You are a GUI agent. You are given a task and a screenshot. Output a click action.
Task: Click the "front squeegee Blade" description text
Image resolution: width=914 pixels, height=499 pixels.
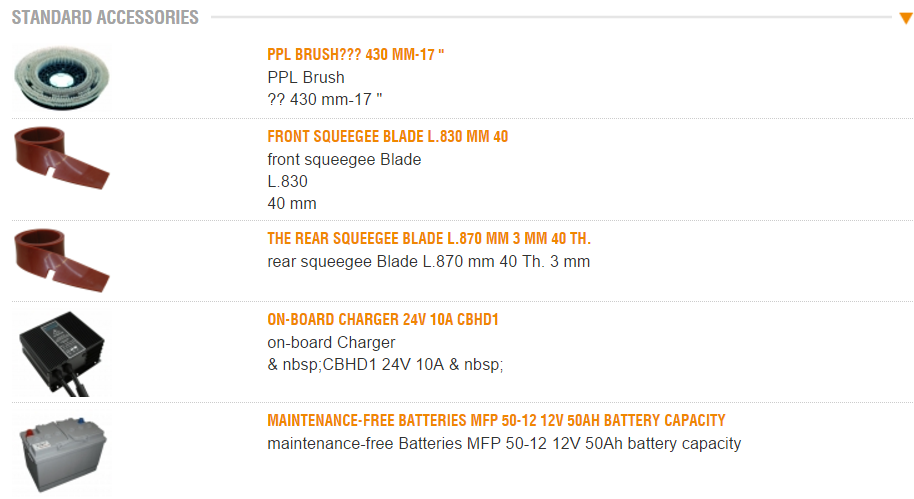[344, 159]
